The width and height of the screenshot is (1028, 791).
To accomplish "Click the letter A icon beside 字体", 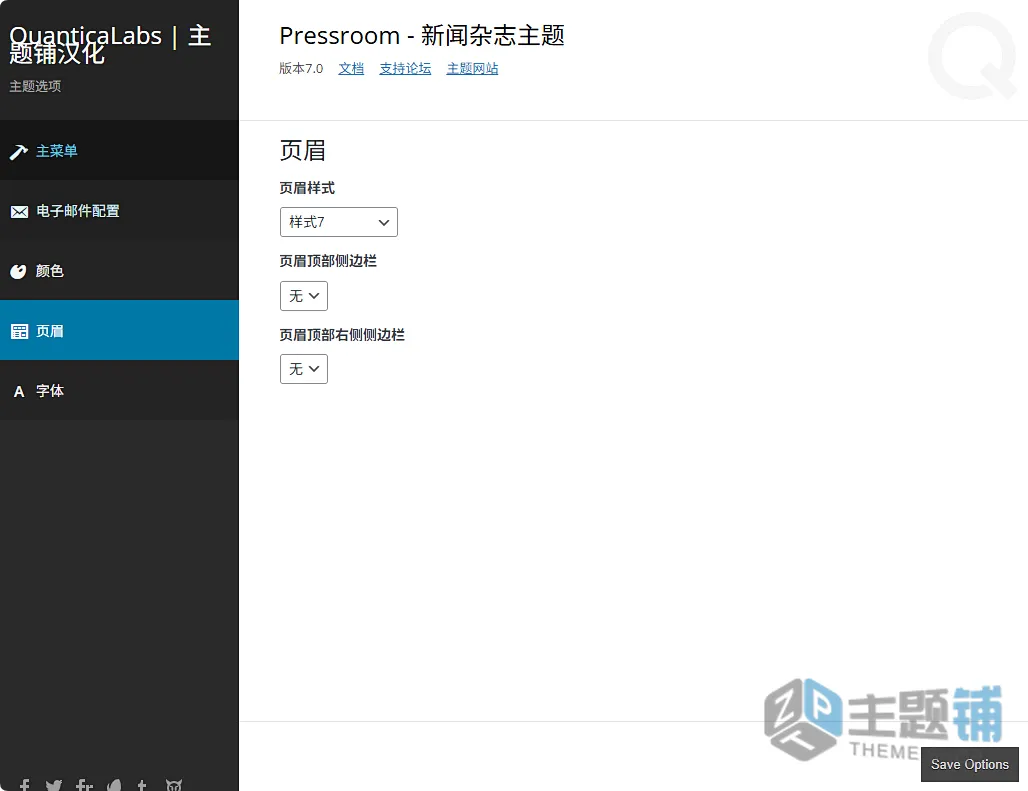I will tap(19, 391).
